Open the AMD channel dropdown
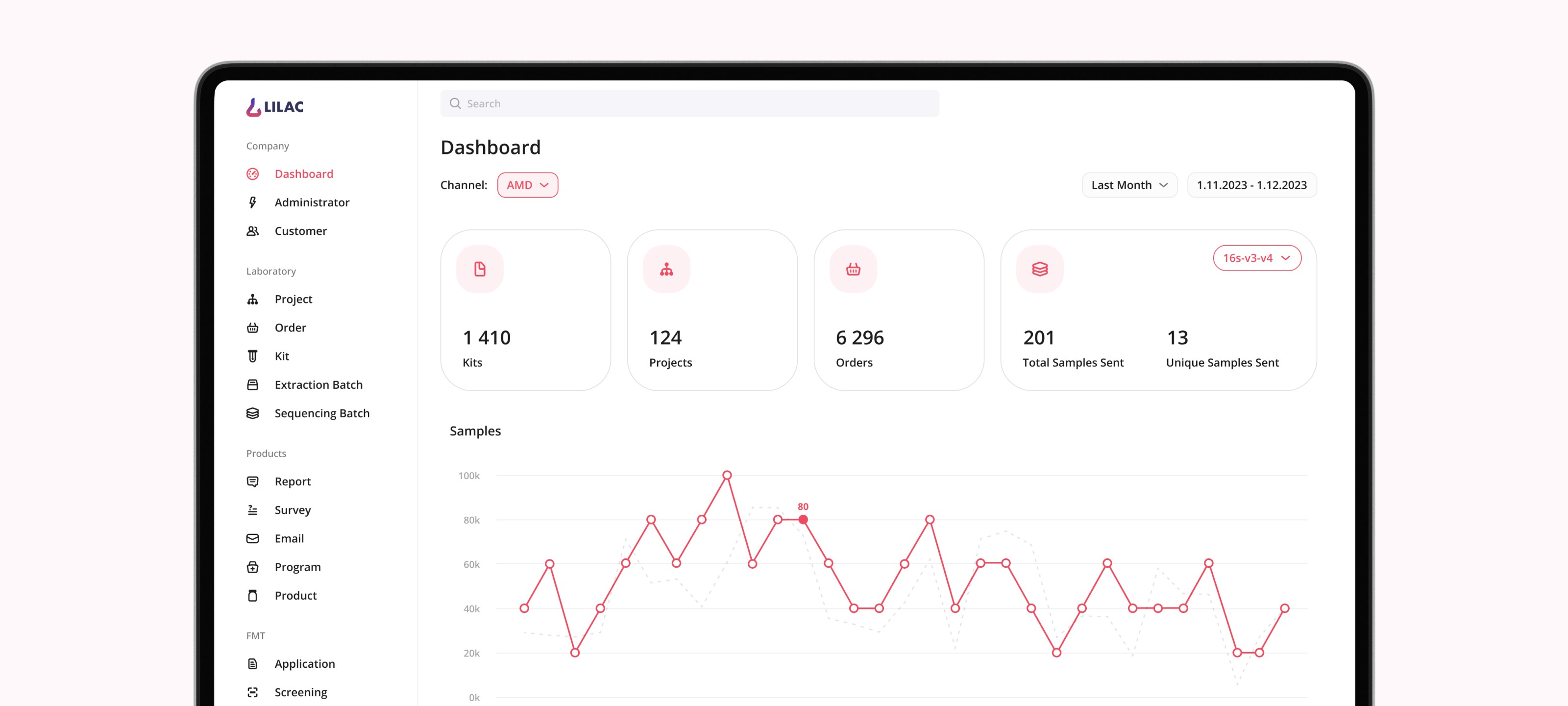The image size is (1568, 706). [527, 185]
